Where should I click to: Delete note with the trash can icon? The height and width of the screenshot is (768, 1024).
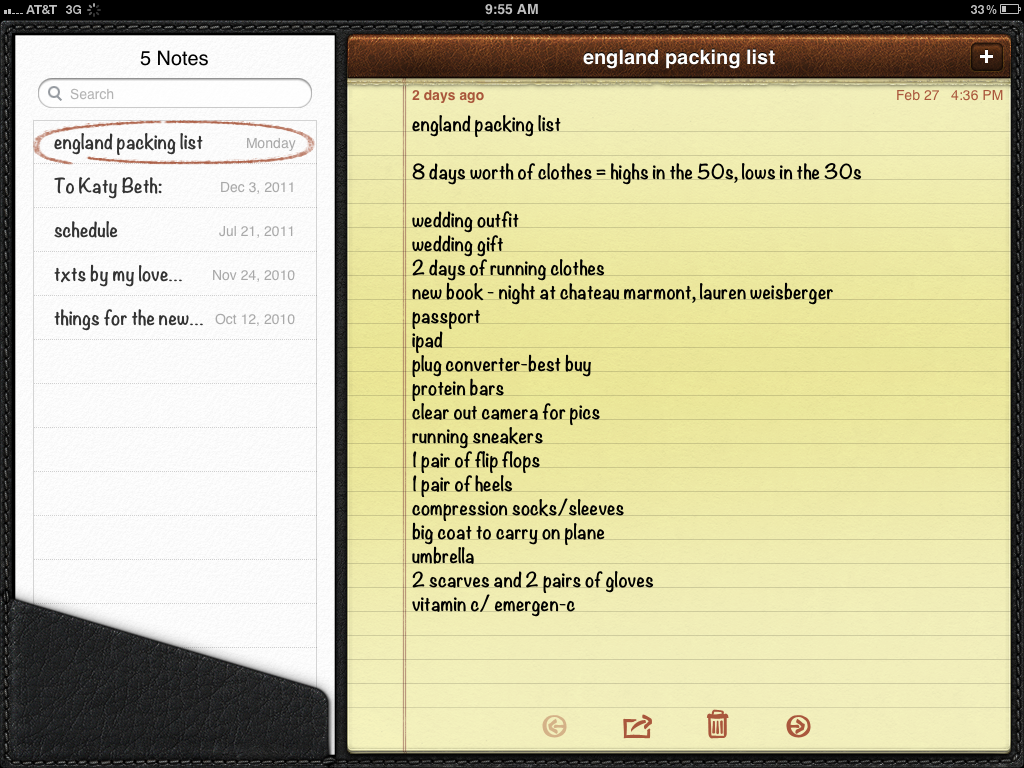point(717,724)
